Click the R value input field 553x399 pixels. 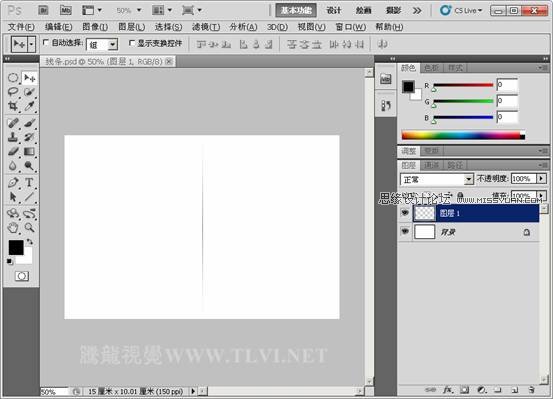(507, 85)
